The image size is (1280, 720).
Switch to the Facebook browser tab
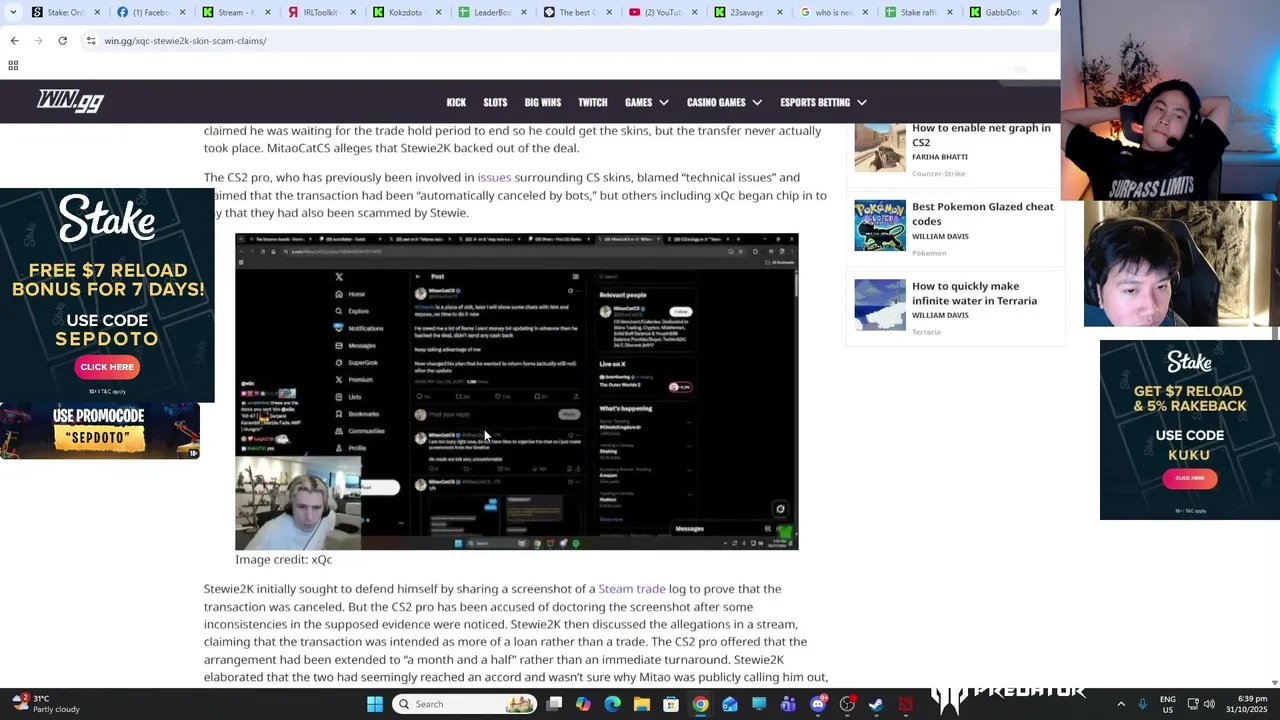click(x=150, y=12)
